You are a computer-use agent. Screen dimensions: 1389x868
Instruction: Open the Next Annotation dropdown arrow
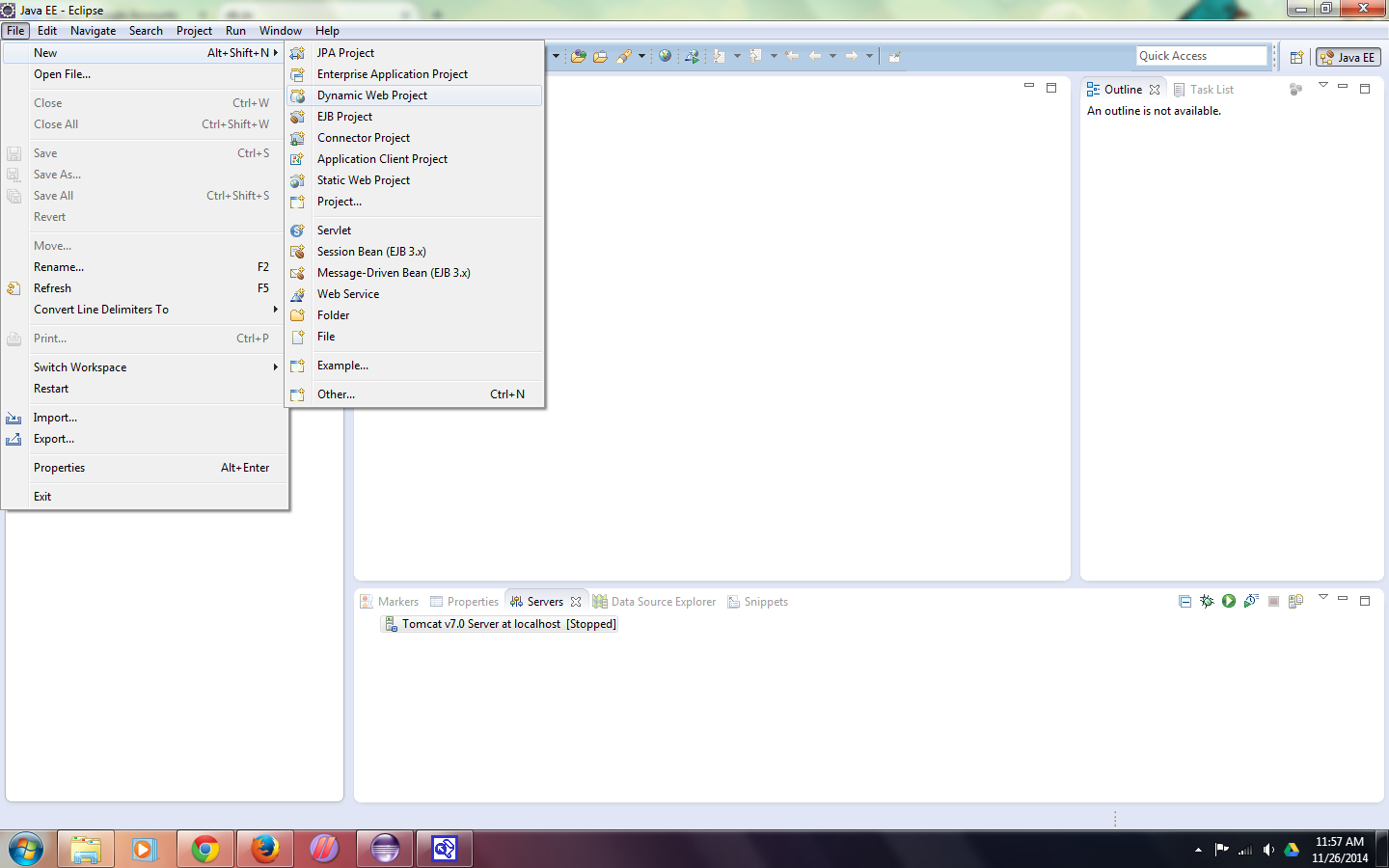(737, 56)
